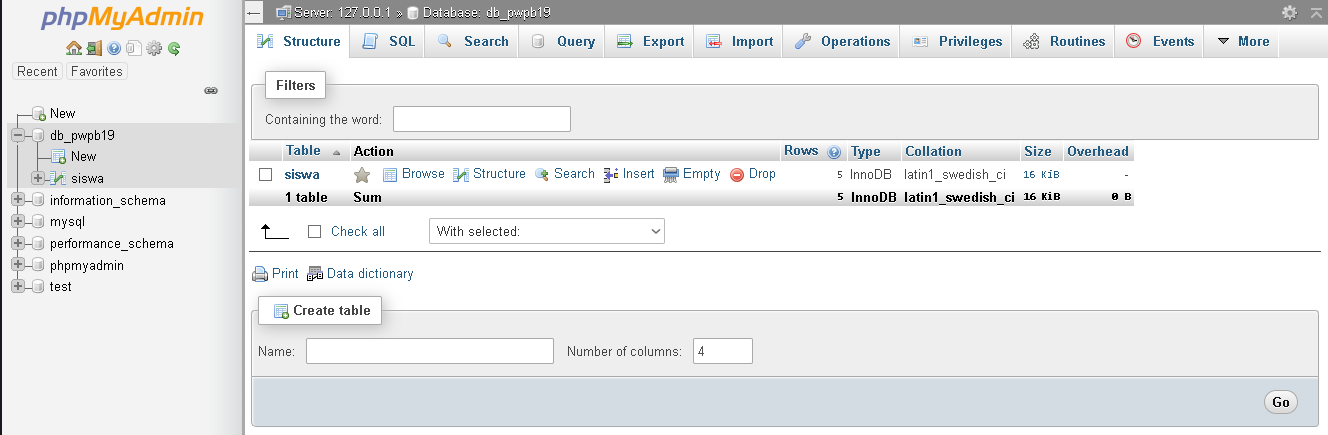Click the Drop action for siswa table
The height and width of the screenshot is (435, 1328).
tap(753, 174)
